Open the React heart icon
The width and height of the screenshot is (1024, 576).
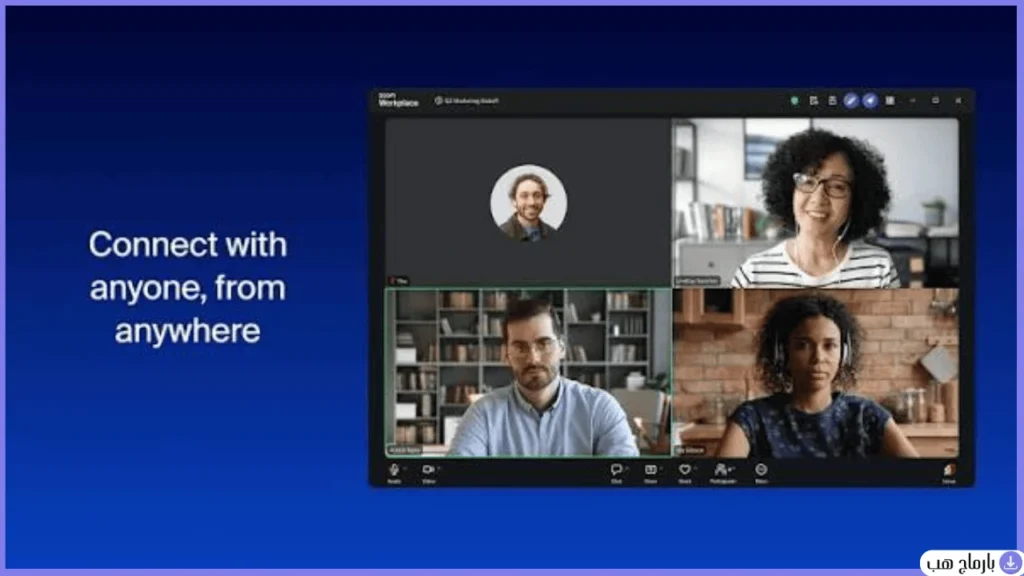click(684, 470)
